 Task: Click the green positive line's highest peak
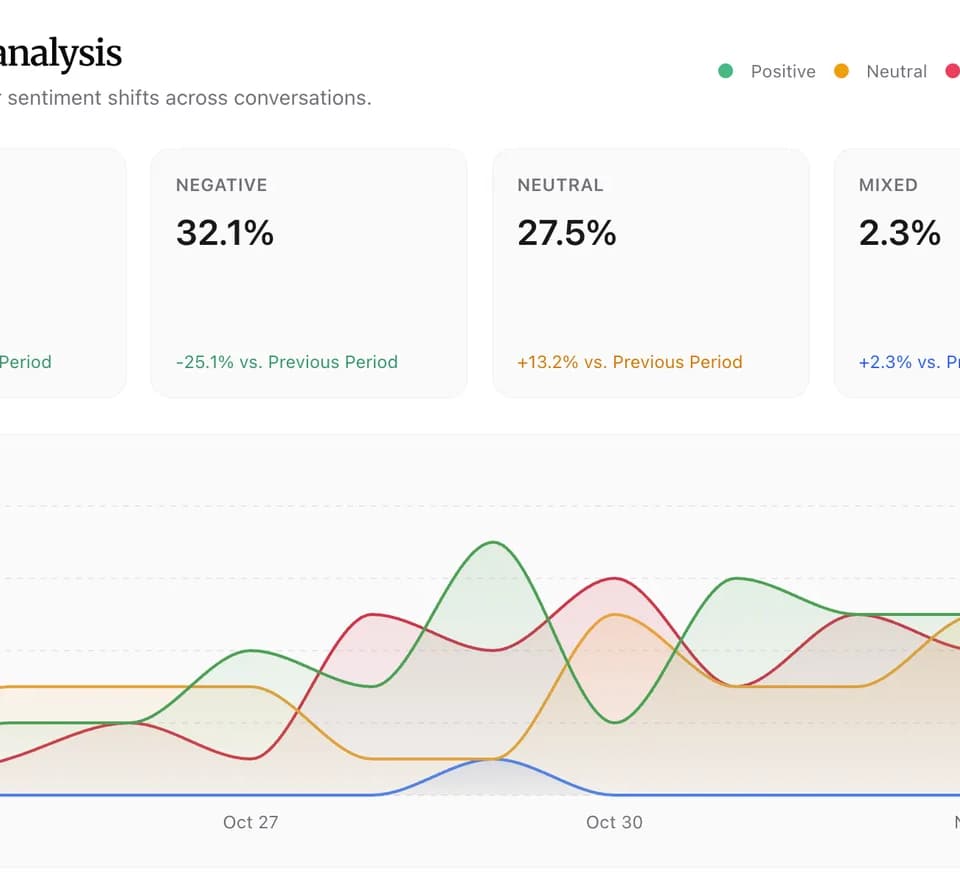click(x=493, y=543)
